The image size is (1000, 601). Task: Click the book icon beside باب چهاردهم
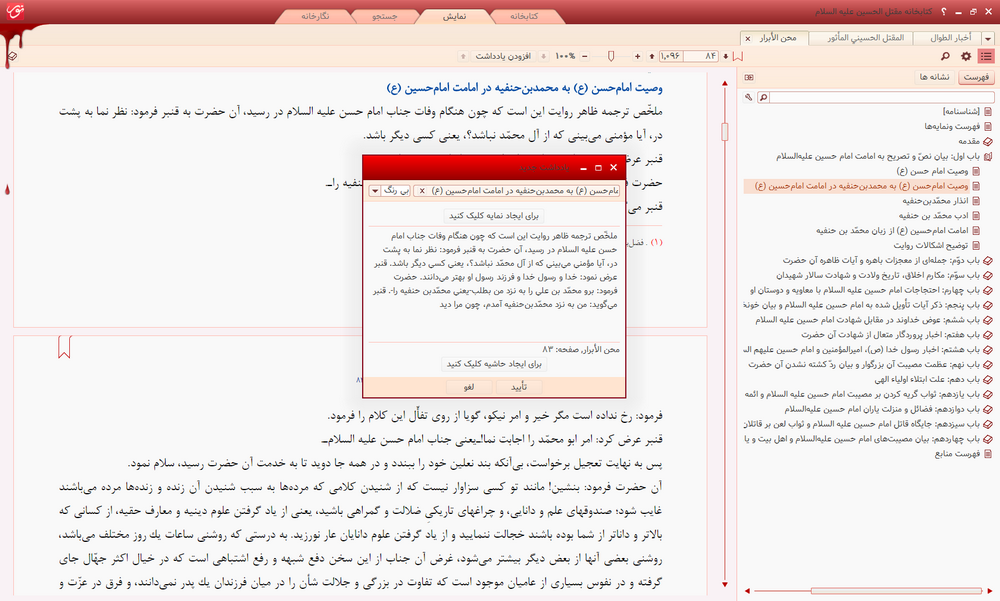coord(988,439)
